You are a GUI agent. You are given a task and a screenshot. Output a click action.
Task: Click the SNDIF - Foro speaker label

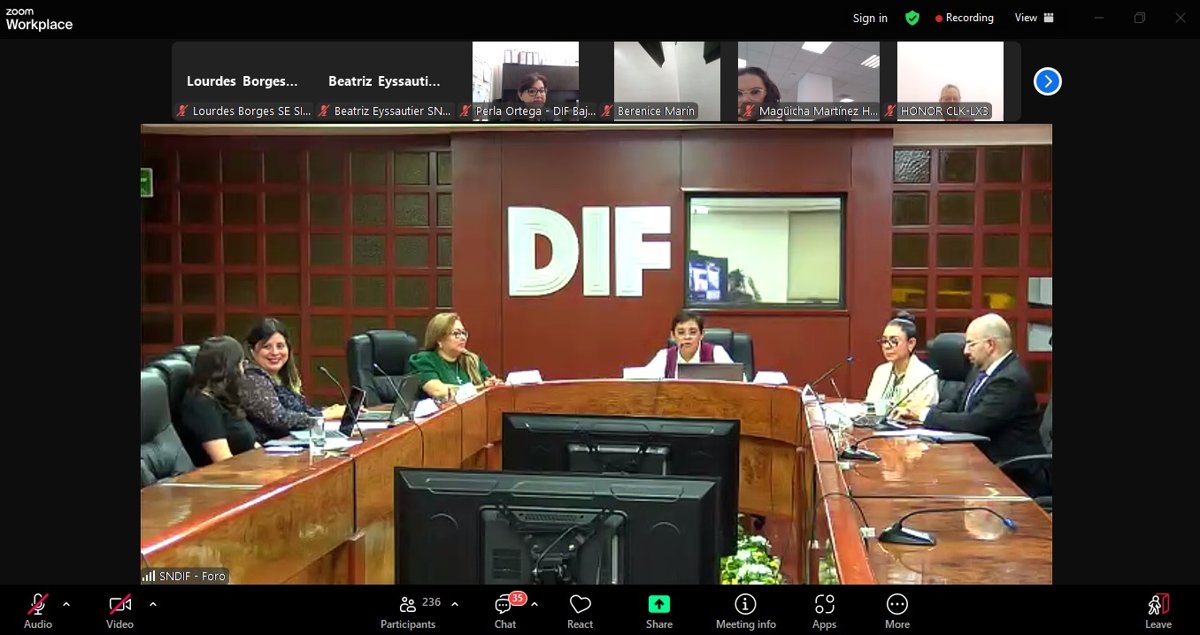(185, 576)
